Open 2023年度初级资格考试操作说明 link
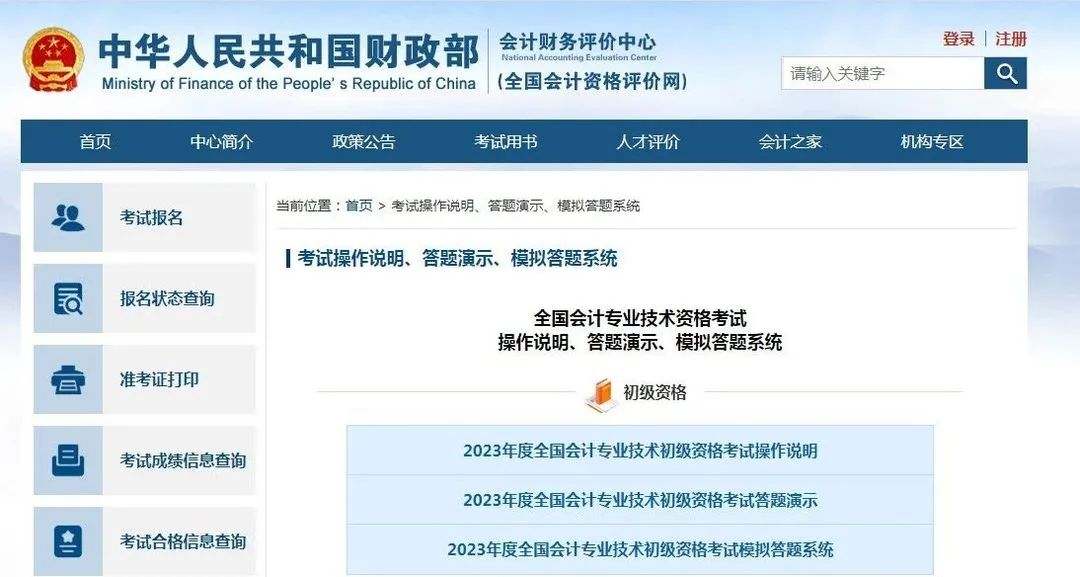The image size is (1080, 577). click(x=640, y=451)
